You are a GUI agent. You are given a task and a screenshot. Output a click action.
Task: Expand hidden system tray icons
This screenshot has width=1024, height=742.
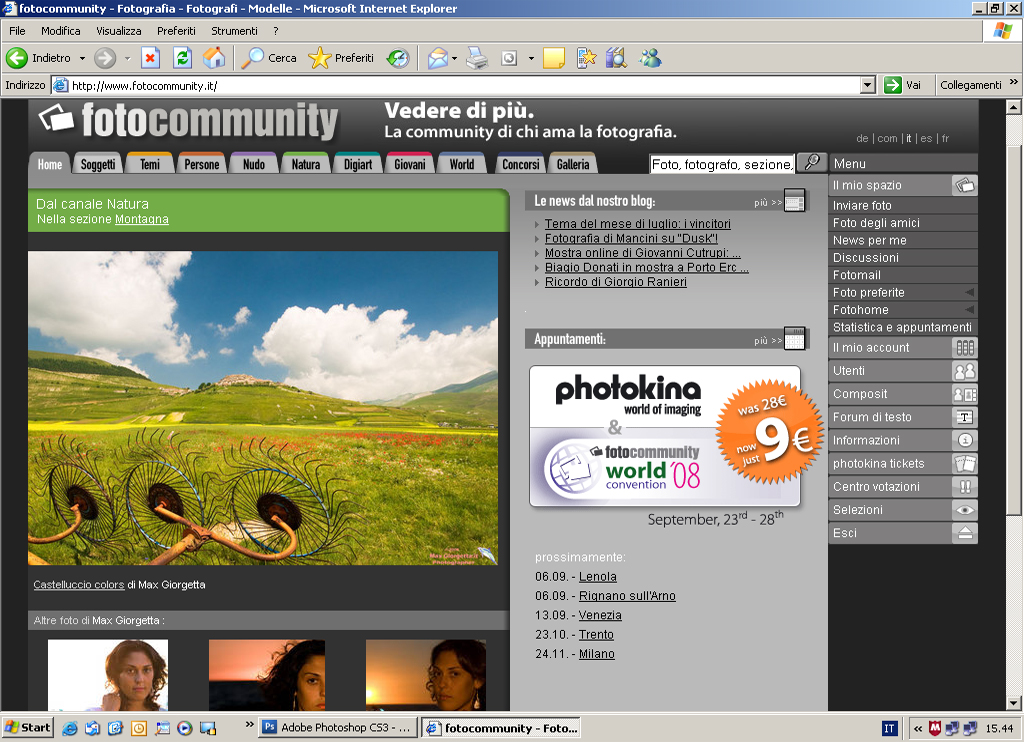[918, 728]
